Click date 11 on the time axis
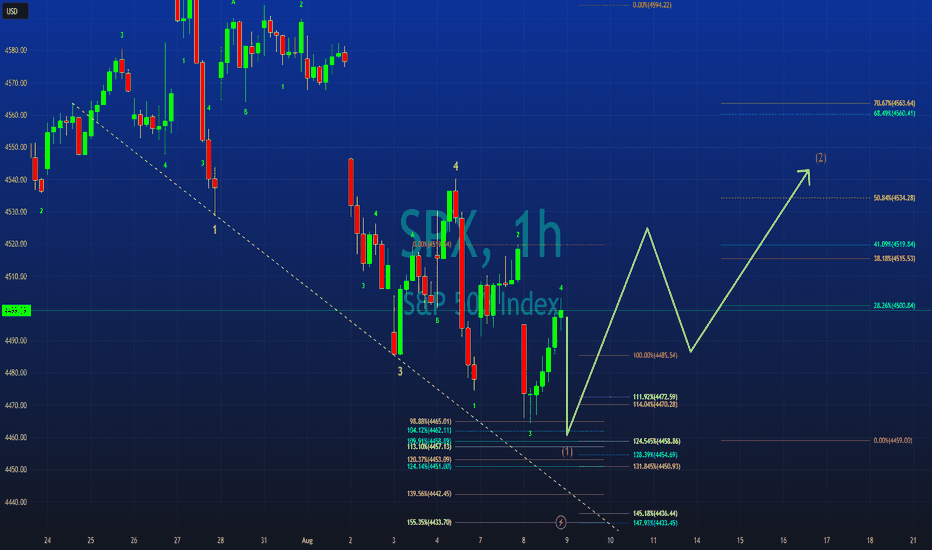Viewport: 932px width, 550px height. 653,540
